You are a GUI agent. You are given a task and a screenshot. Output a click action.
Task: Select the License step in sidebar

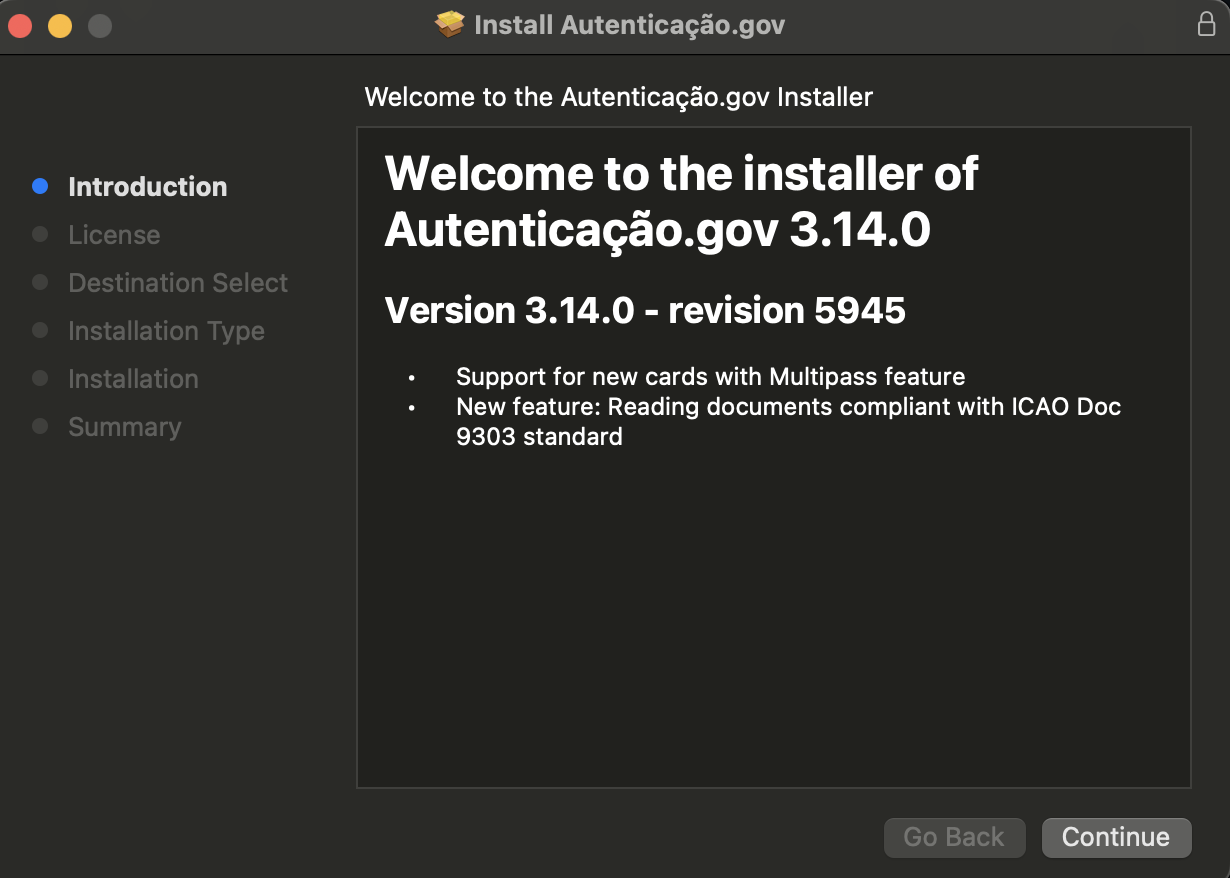pos(114,235)
